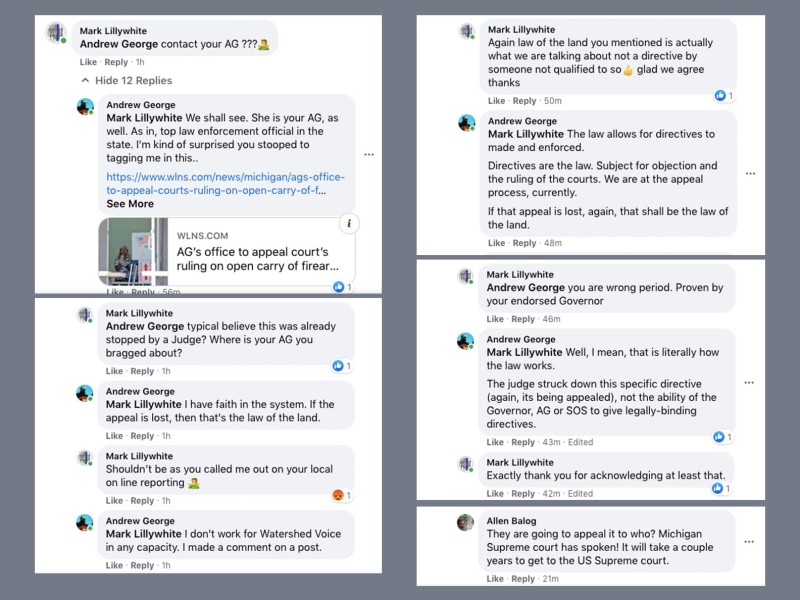The image size is (800, 600).
Task: Click the "Edited" label under "Well, I mean" comment
Action: 580,442
